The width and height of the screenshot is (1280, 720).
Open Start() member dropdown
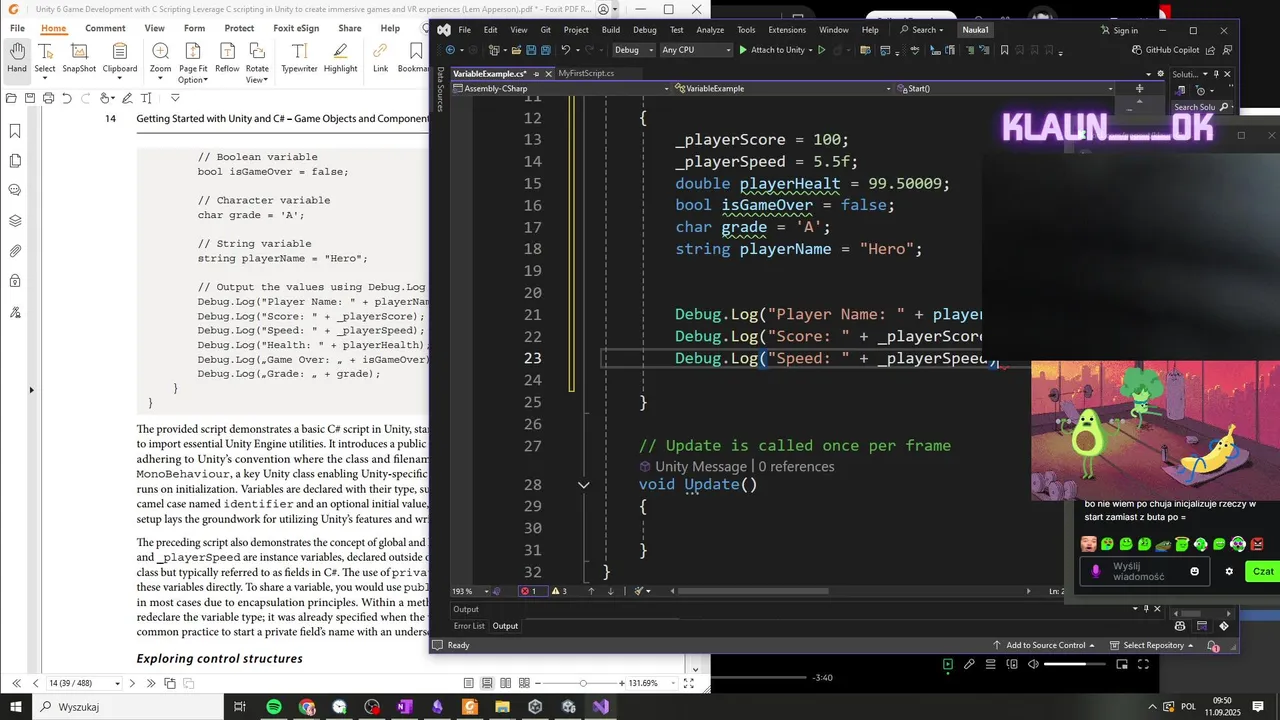pyautogui.click(x=1005, y=89)
